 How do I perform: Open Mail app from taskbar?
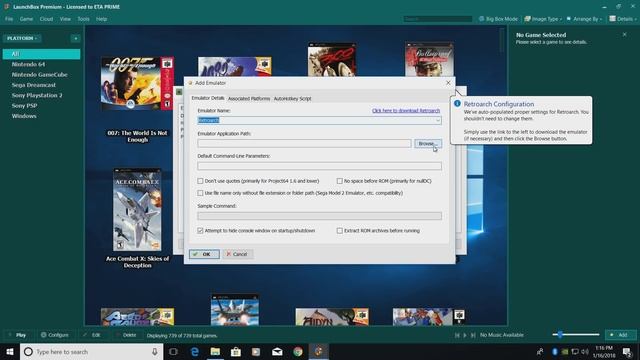(277, 351)
